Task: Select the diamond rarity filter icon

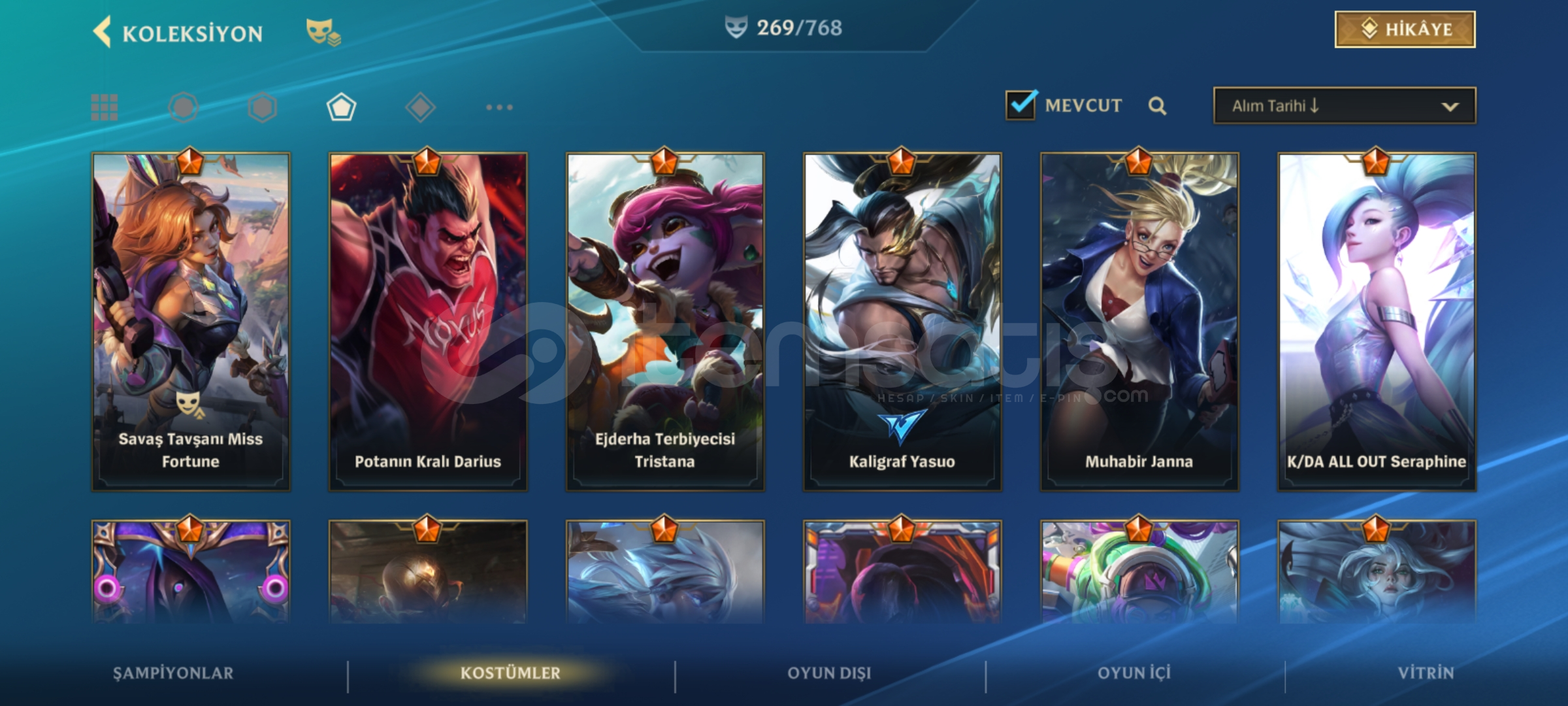Action: tap(420, 107)
